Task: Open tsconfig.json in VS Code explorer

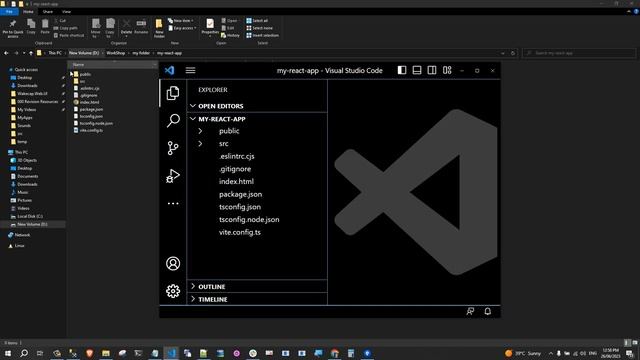Action: 240,207
